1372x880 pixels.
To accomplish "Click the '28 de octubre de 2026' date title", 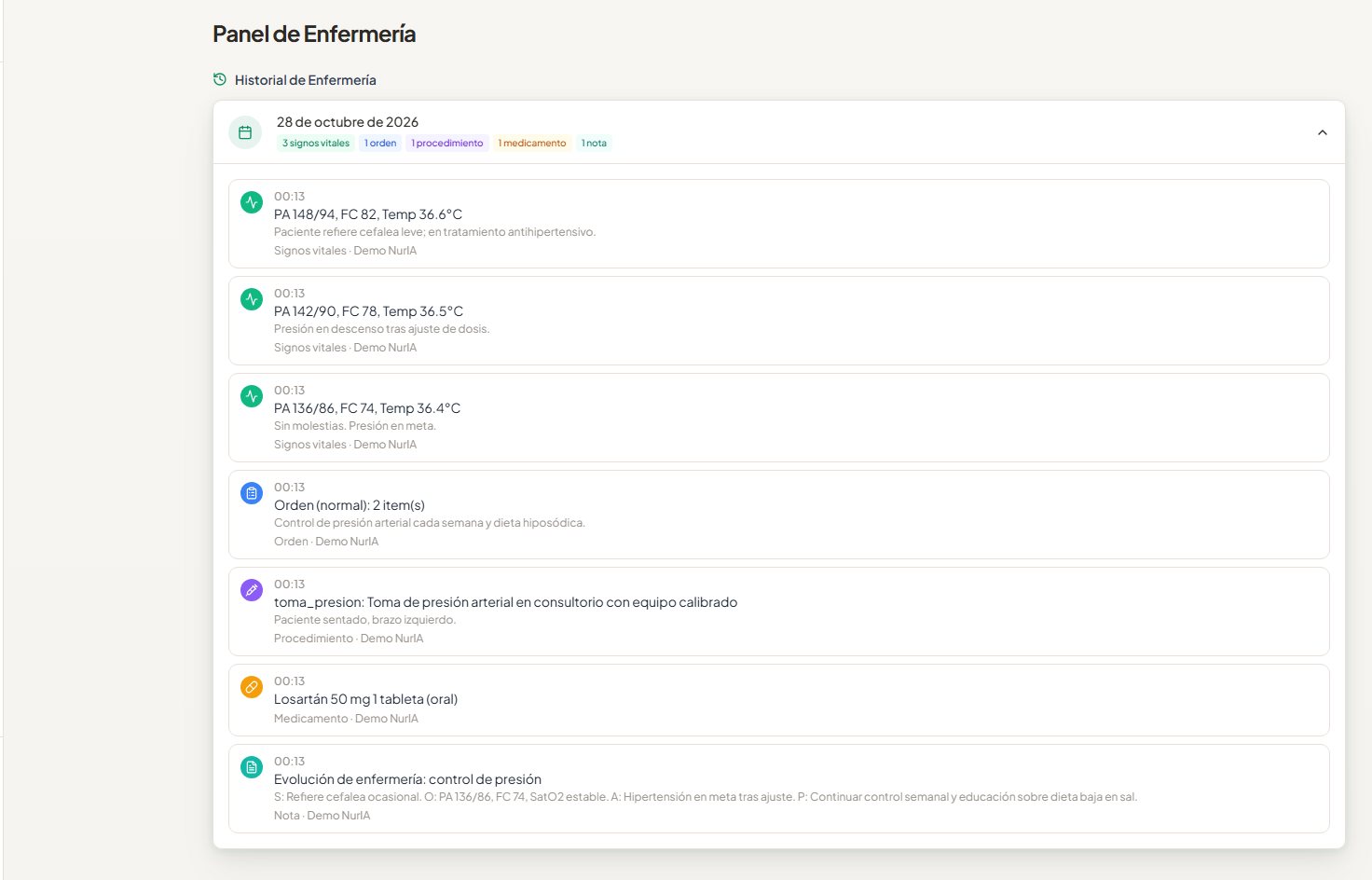I will click(x=348, y=122).
